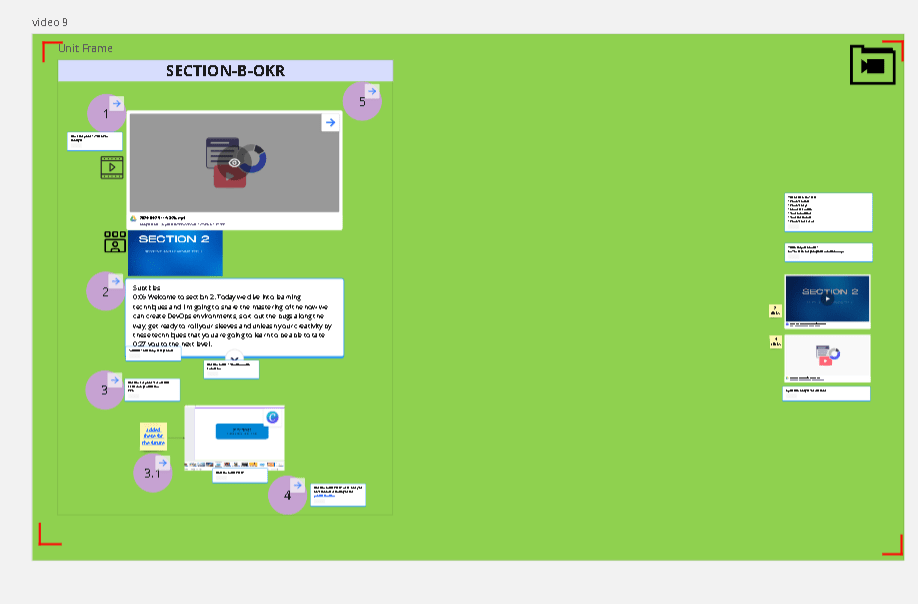Click the Unit Frame label
The height and width of the screenshot is (604, 918).
click(85, 48)
